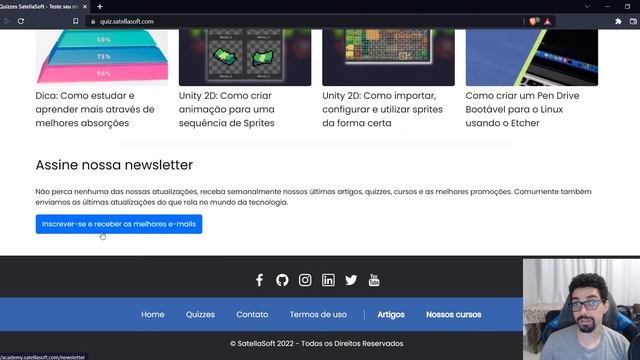The width and height of the screenshot is (640, 360).
Task: Go to Quizzes in footer menu
Action: (200, 314)
